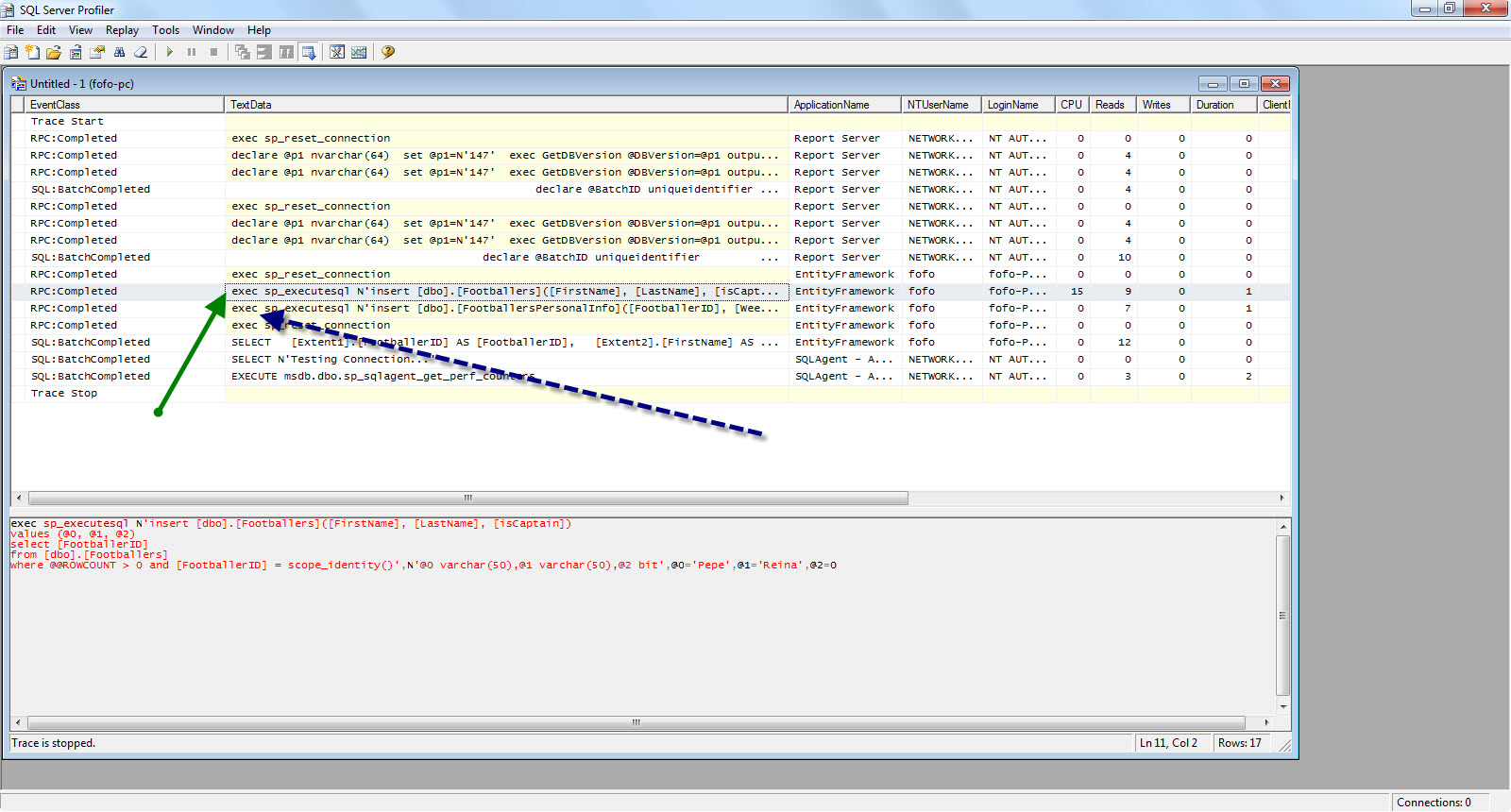
Task: Click the 'Trace is stopped.' status text
Action: click(x=54, y=744)
